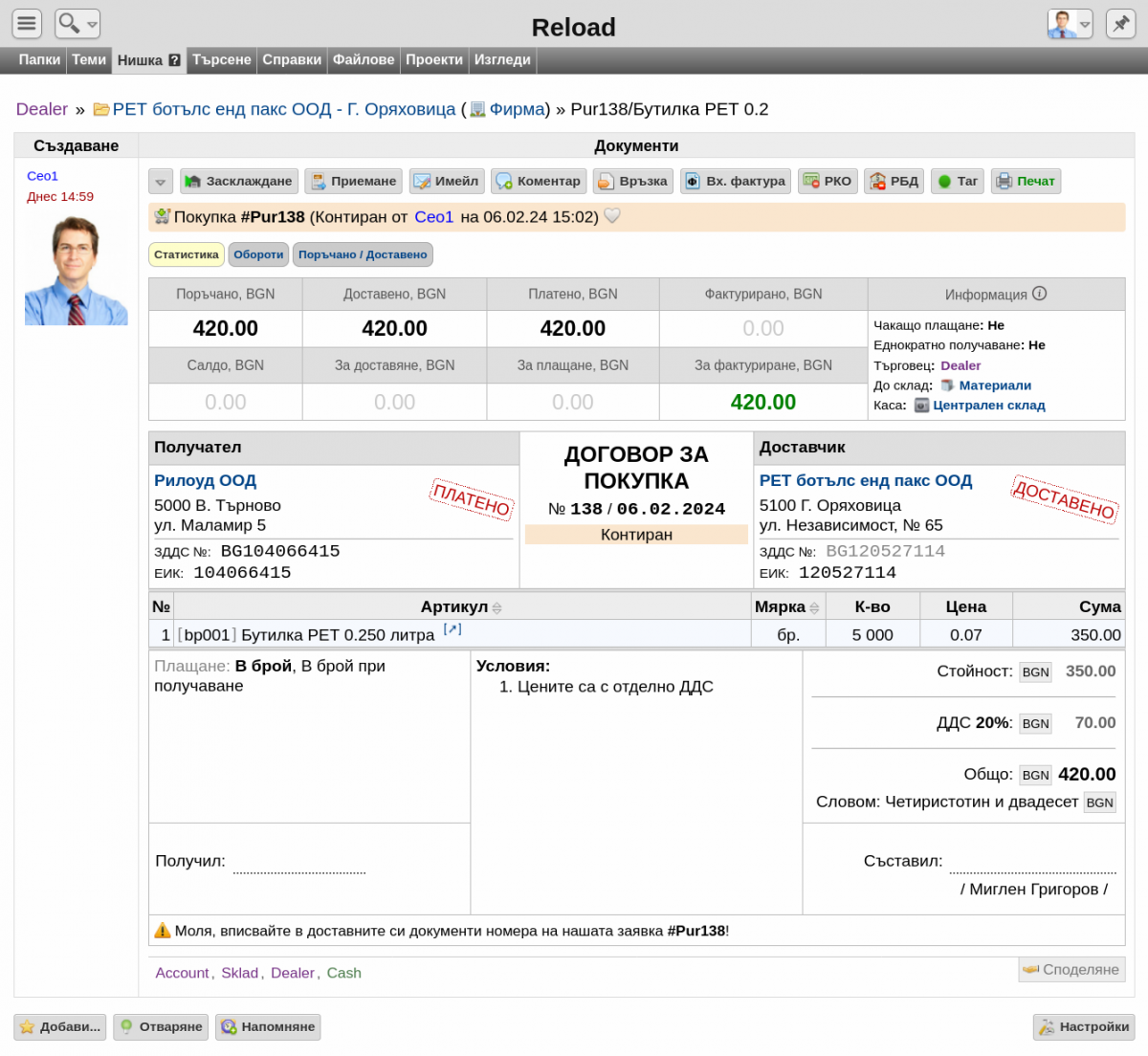Switch to the Обороти tab
1148x1056 pixels.
tap(258, 254)
